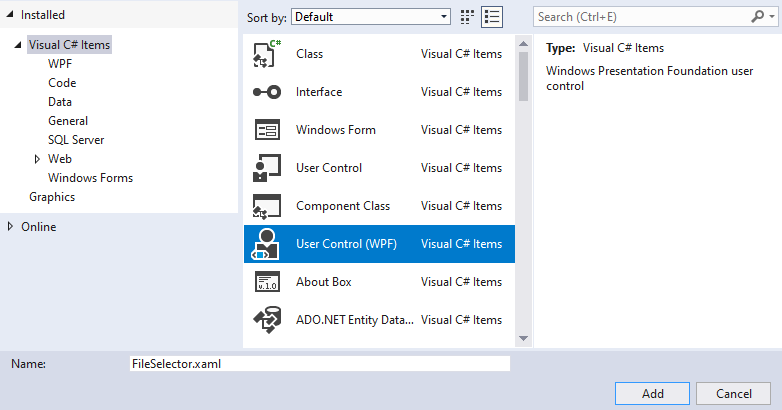Select Graphics category in tree
782x410 pixels.
click(52, 197)
